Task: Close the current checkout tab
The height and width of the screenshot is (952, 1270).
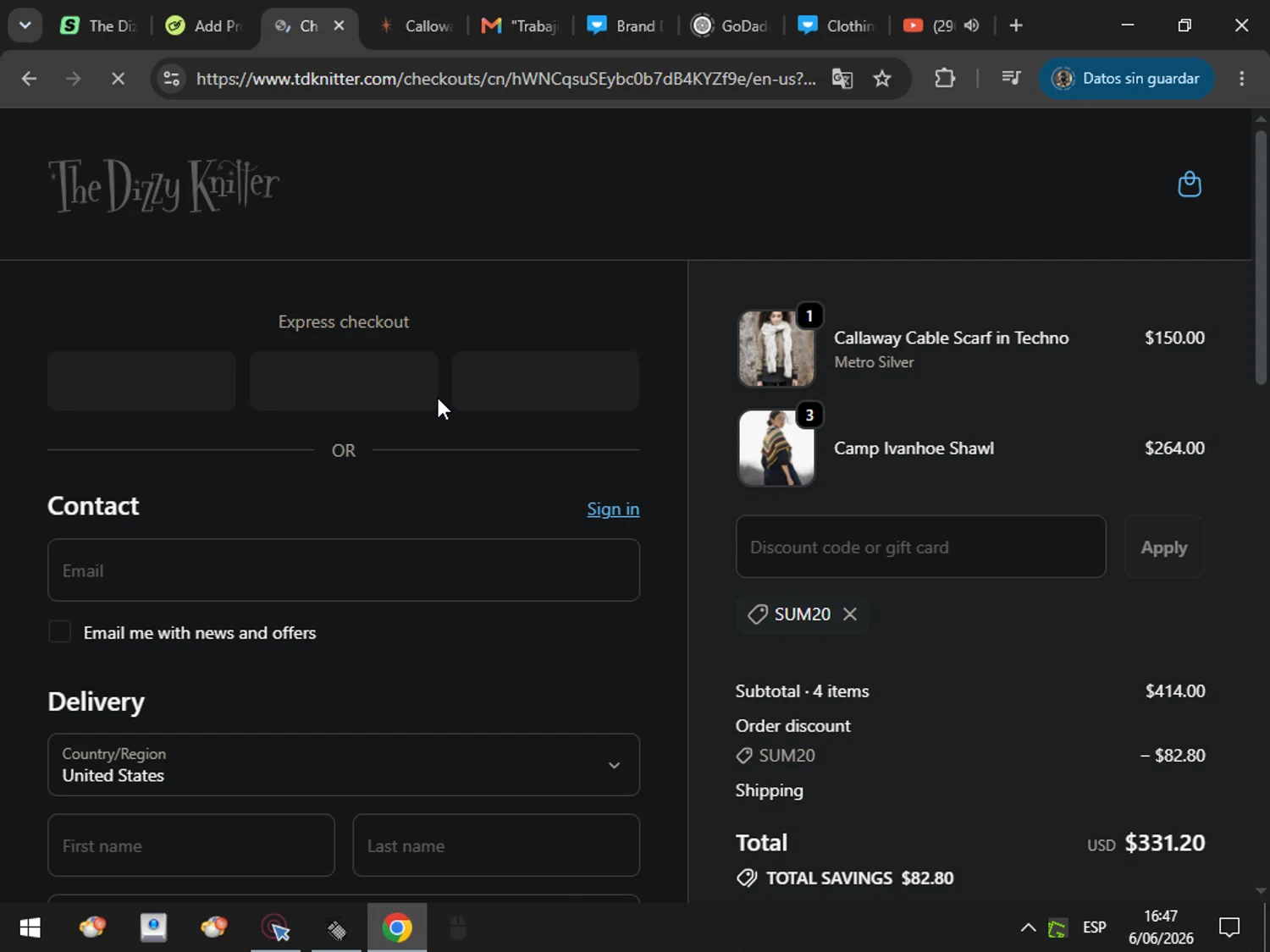Action: pyautogui.click(x=339, y=25)
